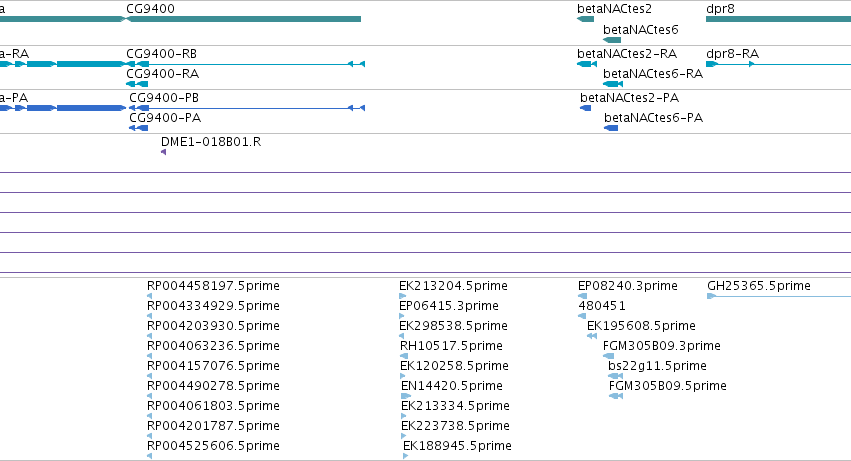Click the DME1-018B01.R purple marker
Viewport: 851px width, 461px height.
(x=163, y=152)
